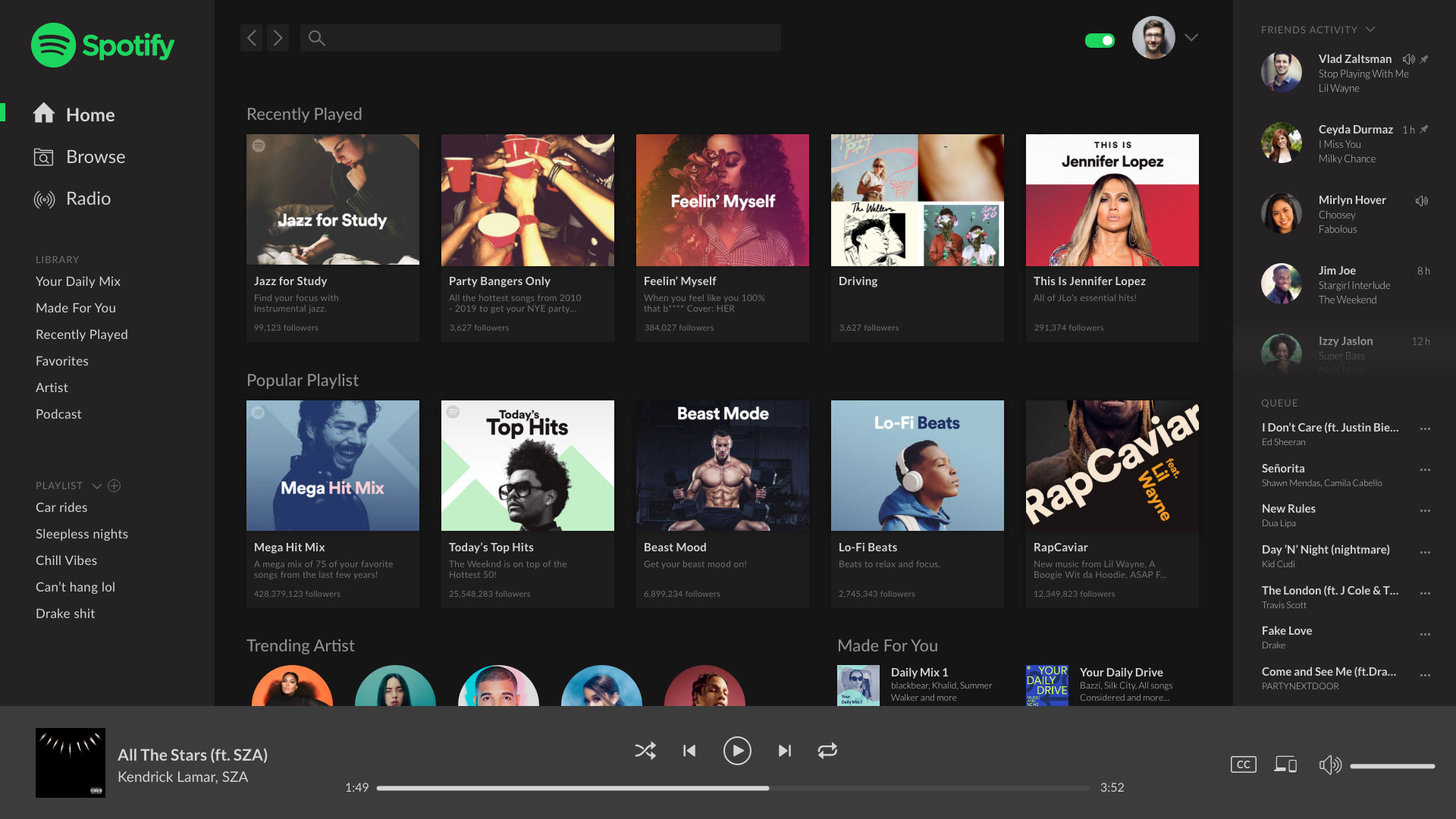Click the speaker icon next to Mirlyn Hover
The height and width of the screenshot is (819, 1456).
[1422, 201]
